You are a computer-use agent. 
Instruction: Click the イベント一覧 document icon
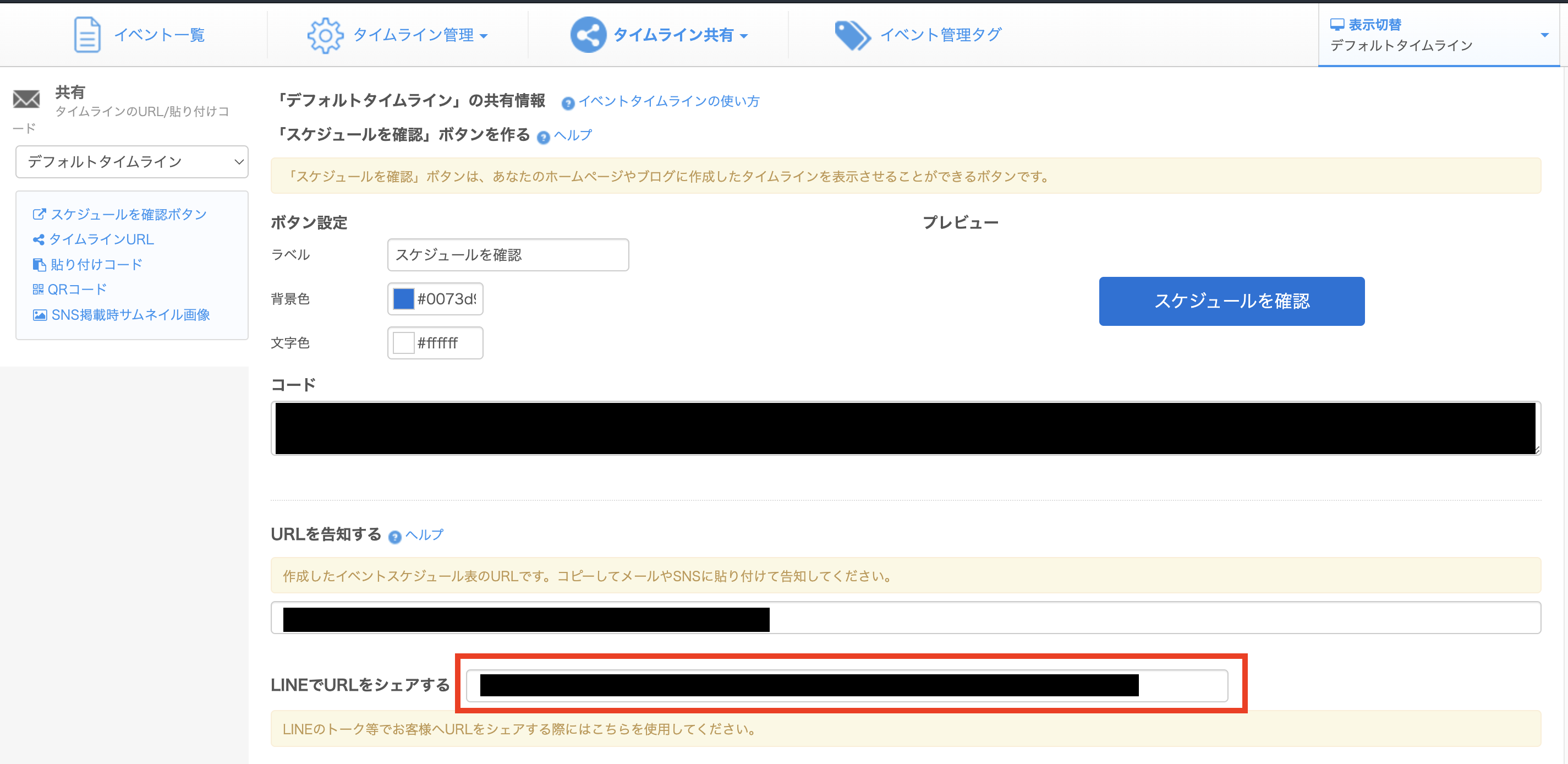pos(87,35)
